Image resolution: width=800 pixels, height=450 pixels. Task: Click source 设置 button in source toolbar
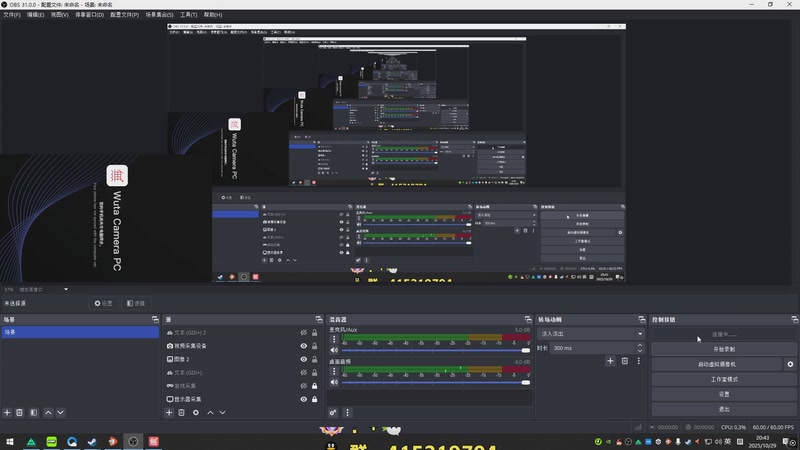[x=103, y=303]
